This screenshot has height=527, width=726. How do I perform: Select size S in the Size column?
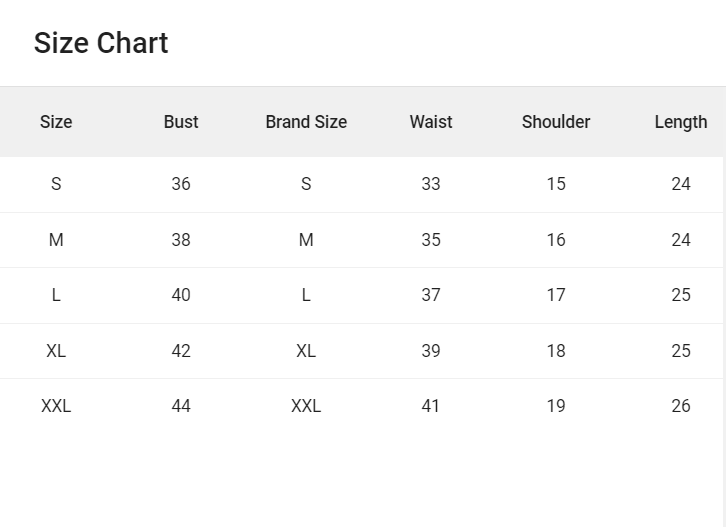56,184
